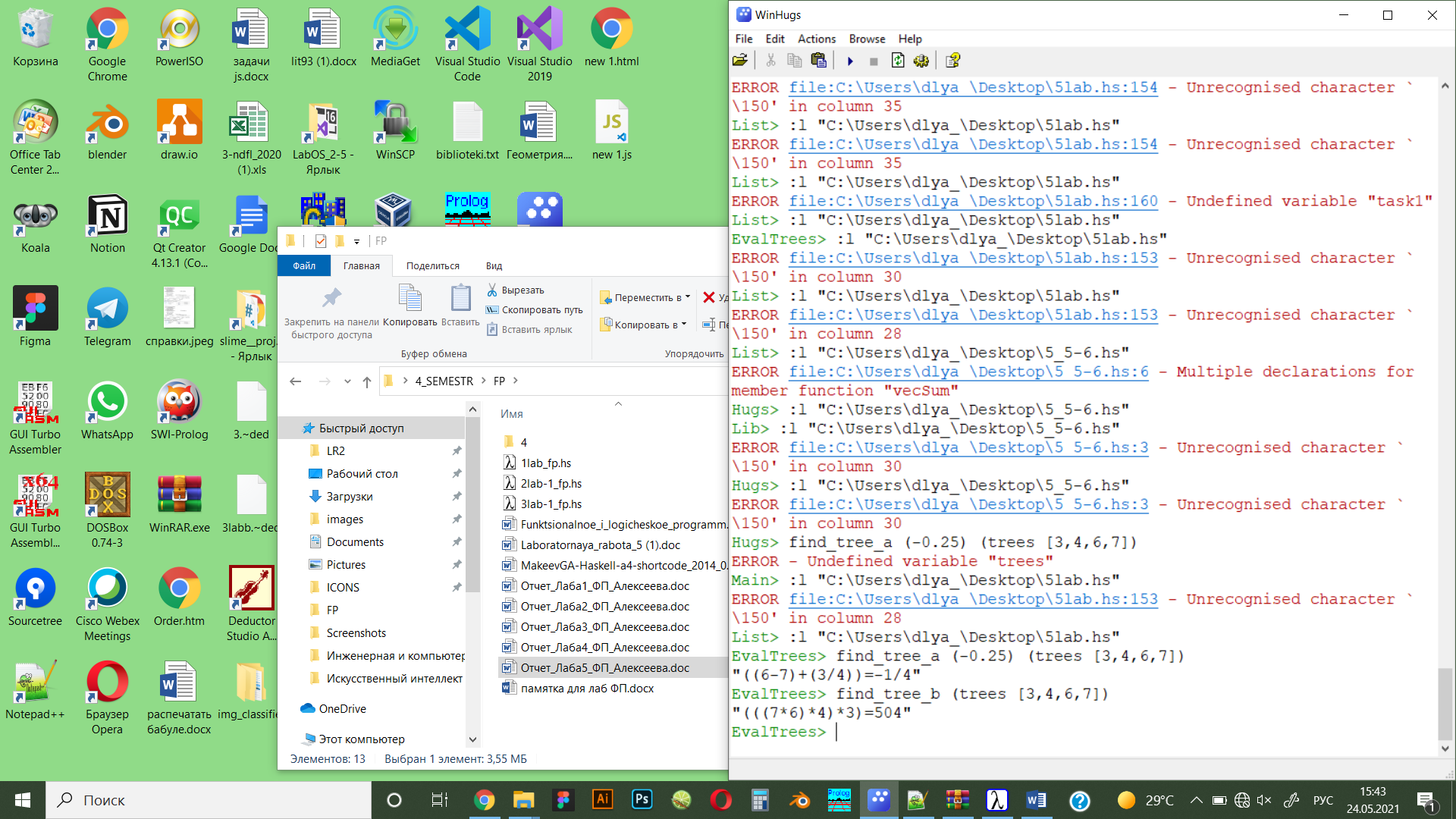Click the WinHugs scrollbar up arrow
The width and height of the screenshot is (1456, 819).
tap(1445, 86)
